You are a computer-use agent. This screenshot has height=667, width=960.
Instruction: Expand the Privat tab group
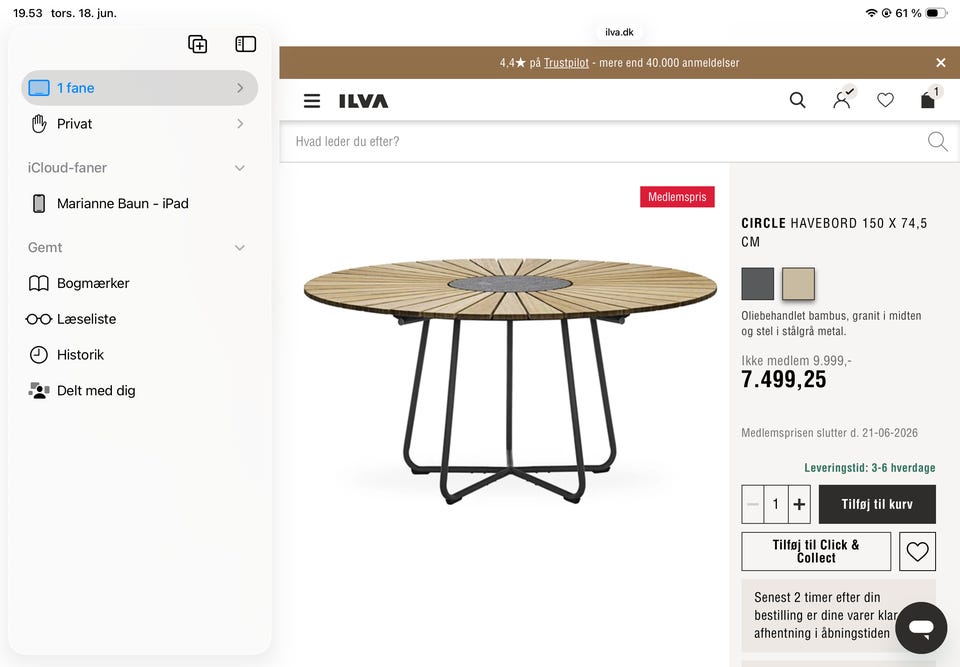(140, 124)
